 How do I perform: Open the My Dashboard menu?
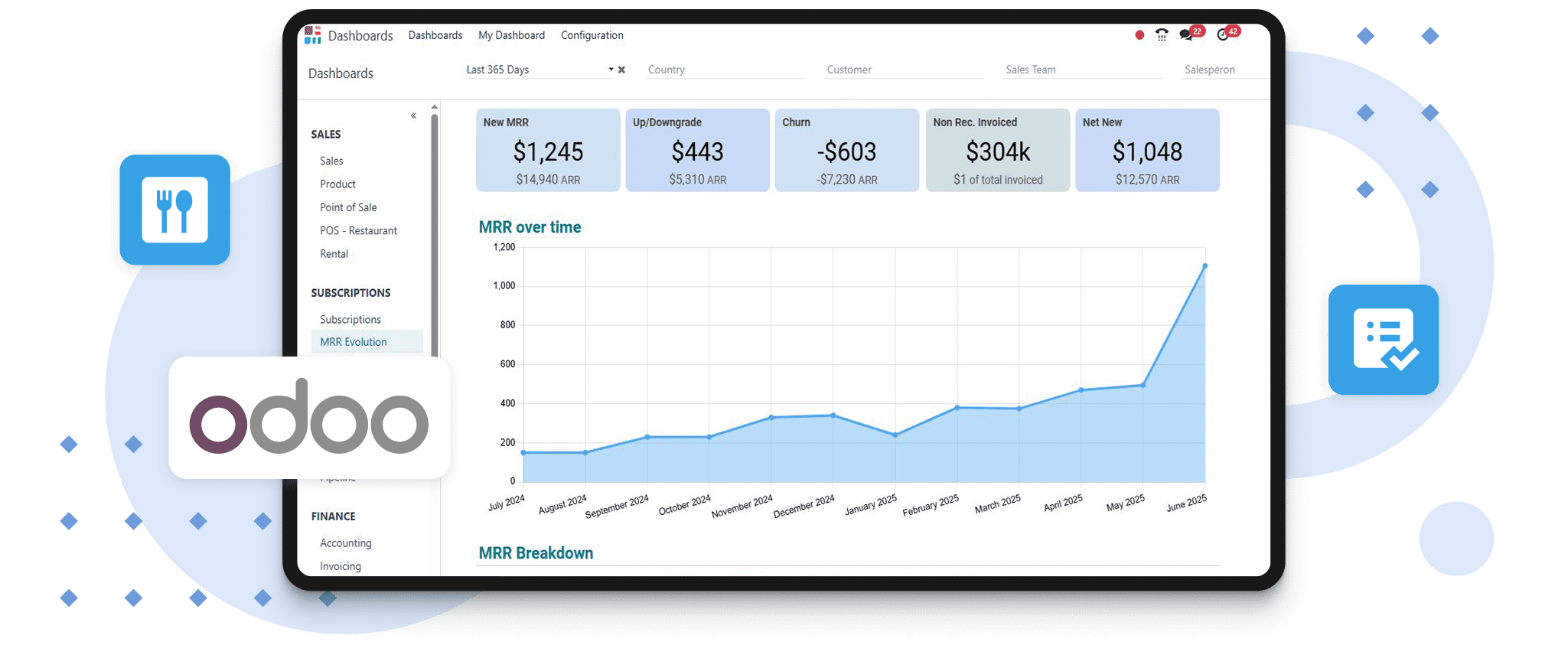[511, 35]
